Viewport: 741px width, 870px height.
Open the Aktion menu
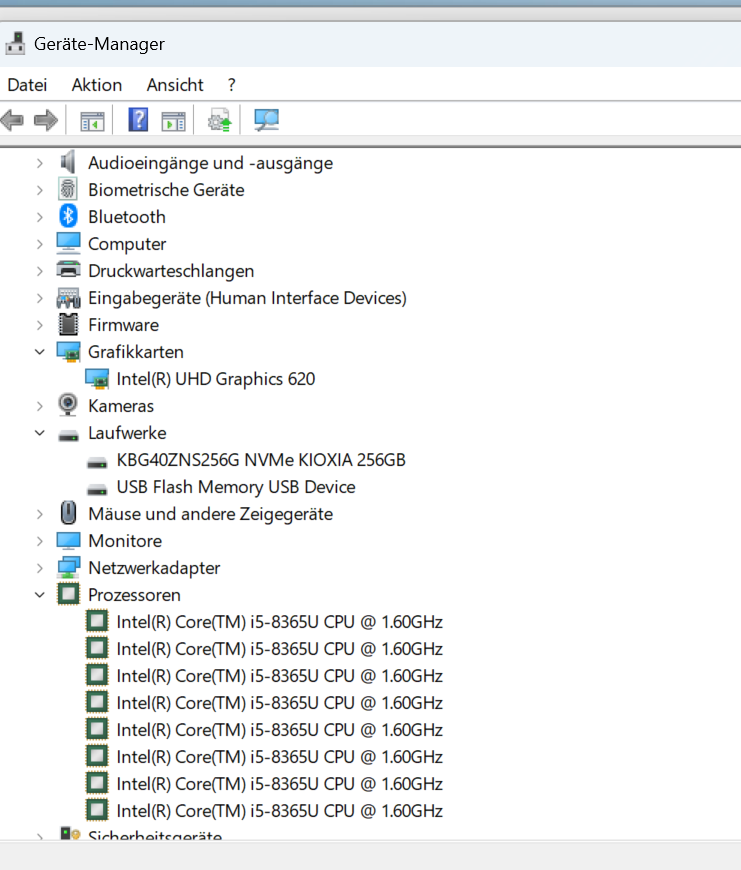click(x=97, y=85)
